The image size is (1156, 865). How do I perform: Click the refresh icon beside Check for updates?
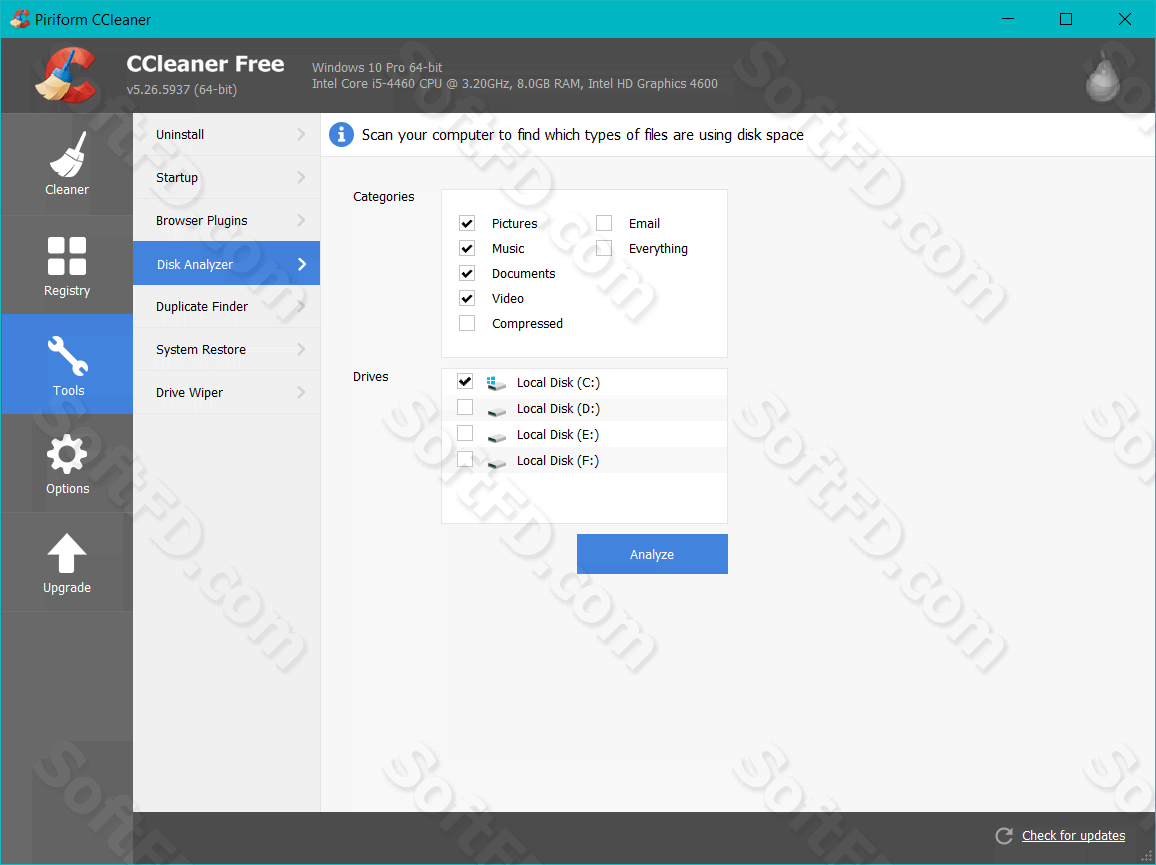point(1003,836)
